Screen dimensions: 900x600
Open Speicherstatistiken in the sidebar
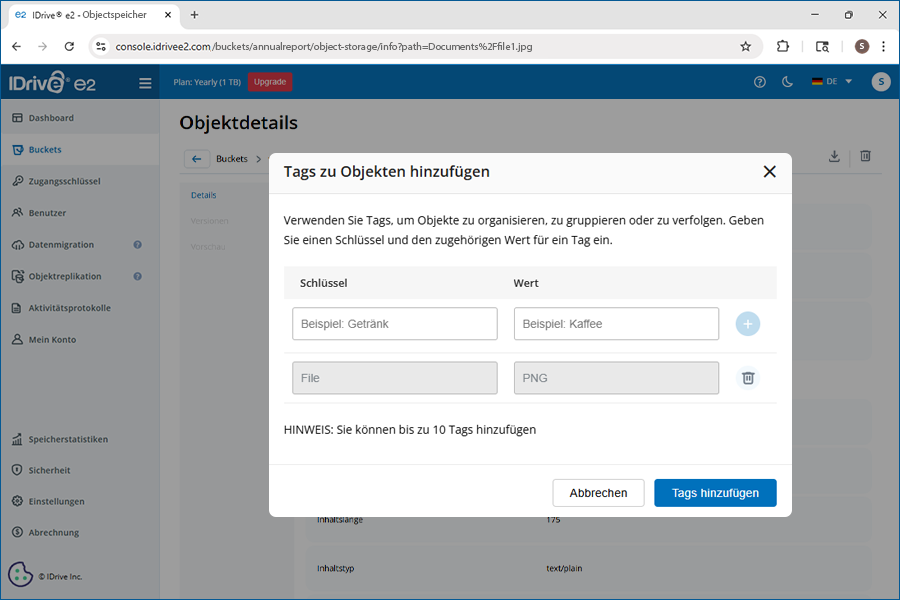coord(68,439)
